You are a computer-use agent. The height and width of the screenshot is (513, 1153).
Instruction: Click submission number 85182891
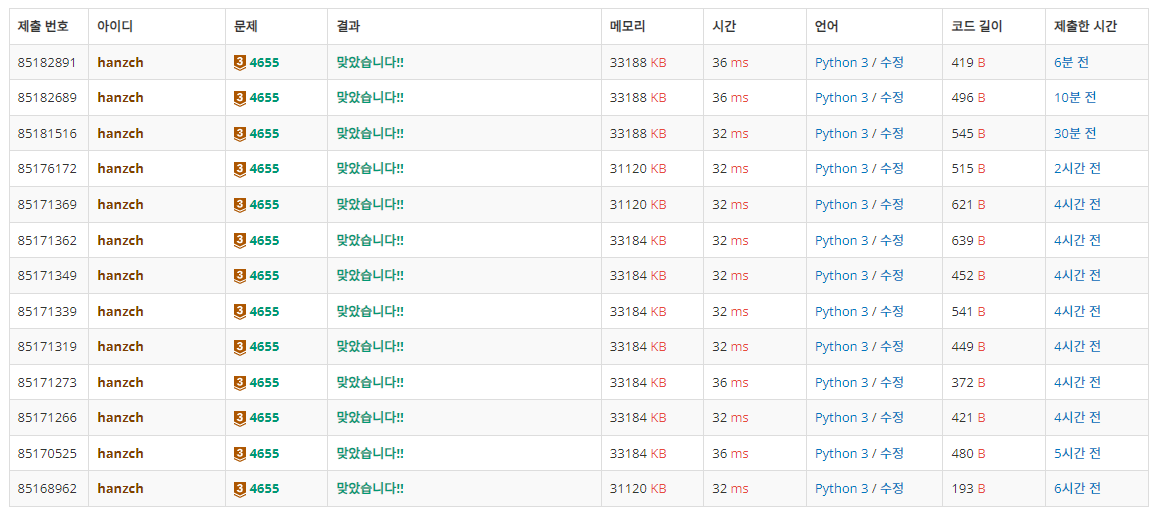click(x=47, y=62)
